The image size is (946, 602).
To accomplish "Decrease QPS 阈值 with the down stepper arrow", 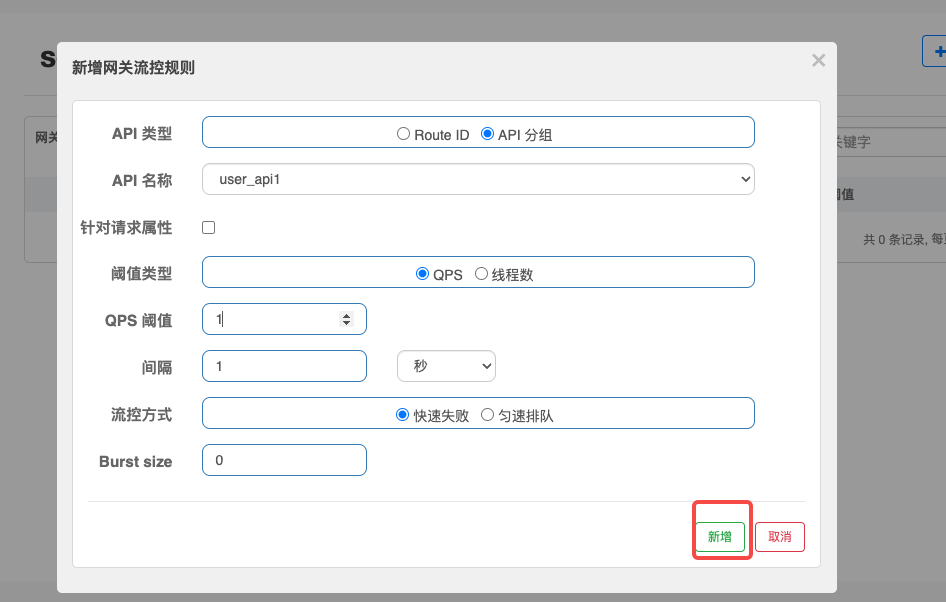I will click(x=346, y=323).
